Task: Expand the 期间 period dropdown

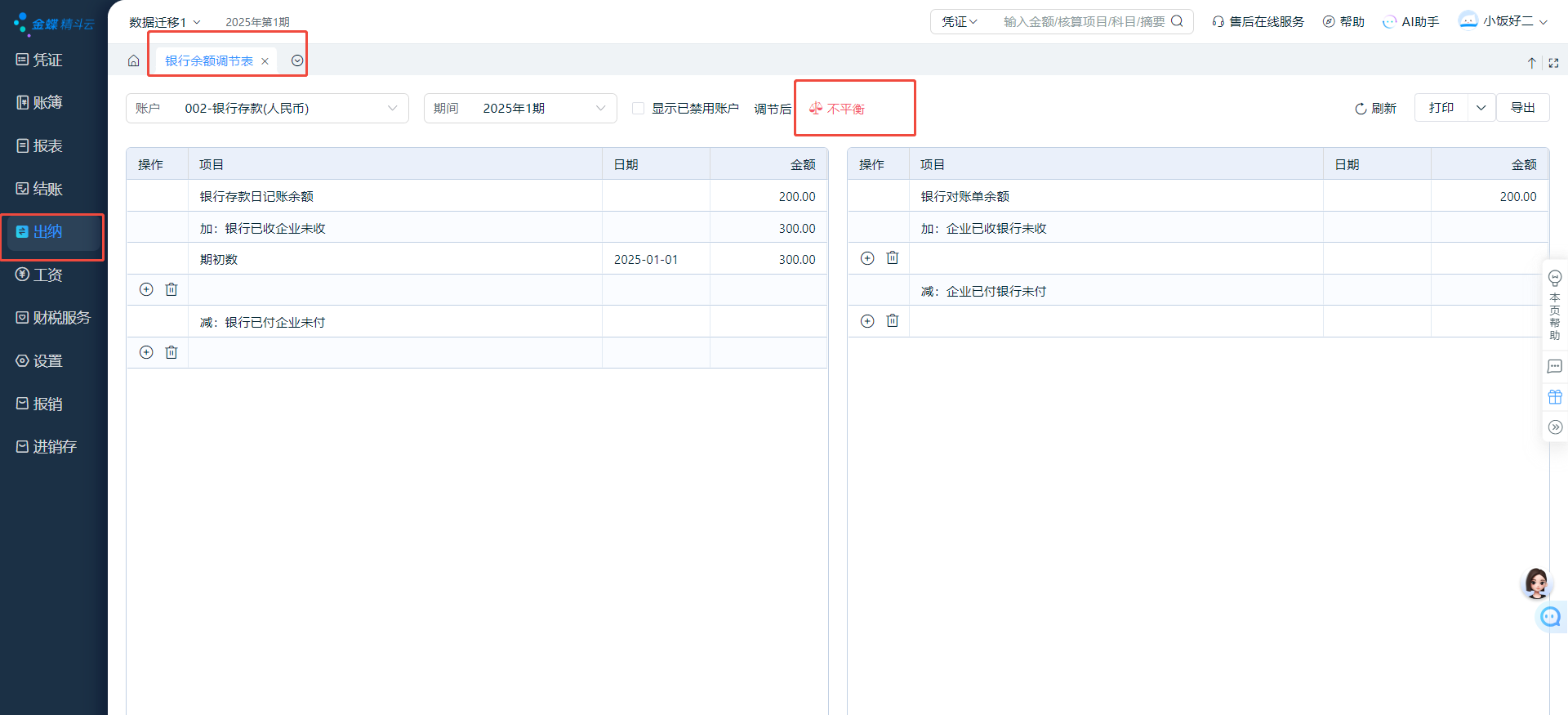Action: [519, 109]
